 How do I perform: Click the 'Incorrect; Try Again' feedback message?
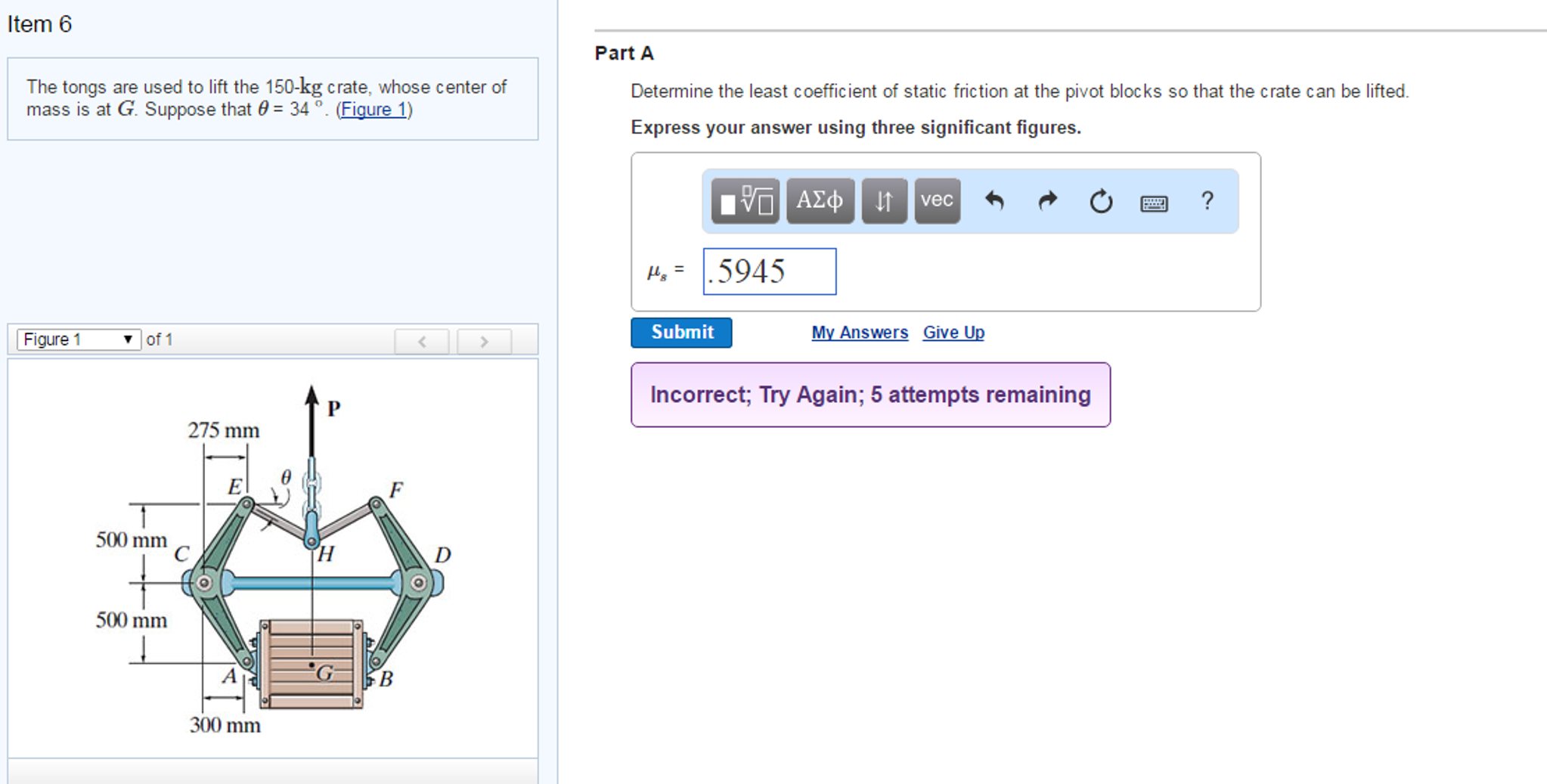click(x=870, y=395)
